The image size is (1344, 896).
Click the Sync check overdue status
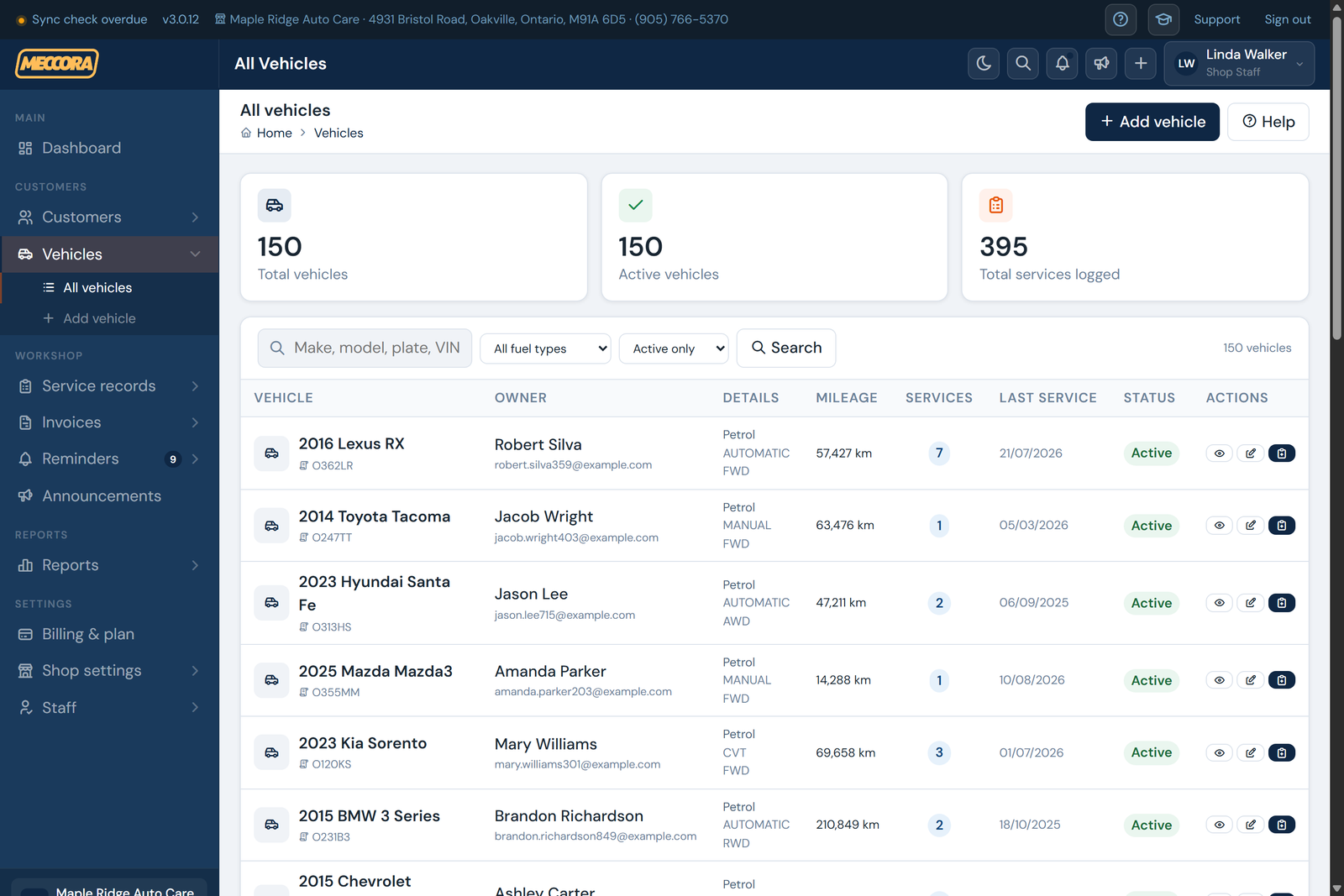coord(81,19)
